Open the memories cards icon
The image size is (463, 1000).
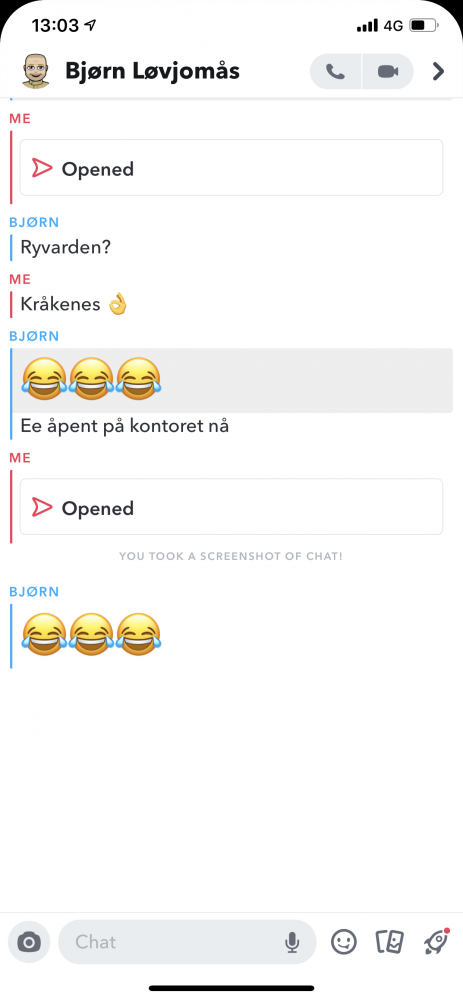tap(390, 942)
